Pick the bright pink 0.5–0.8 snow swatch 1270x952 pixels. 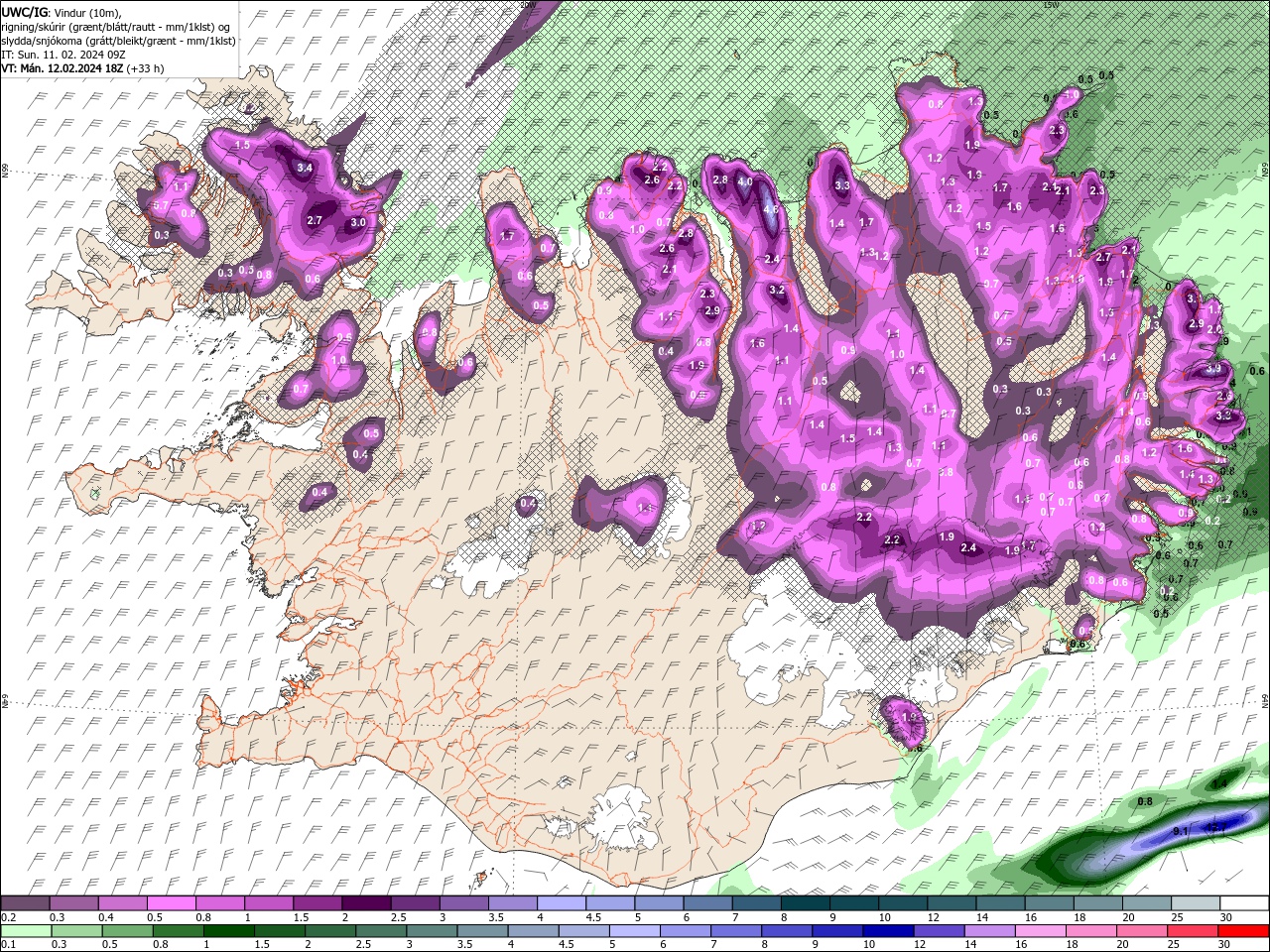(172, 903)
